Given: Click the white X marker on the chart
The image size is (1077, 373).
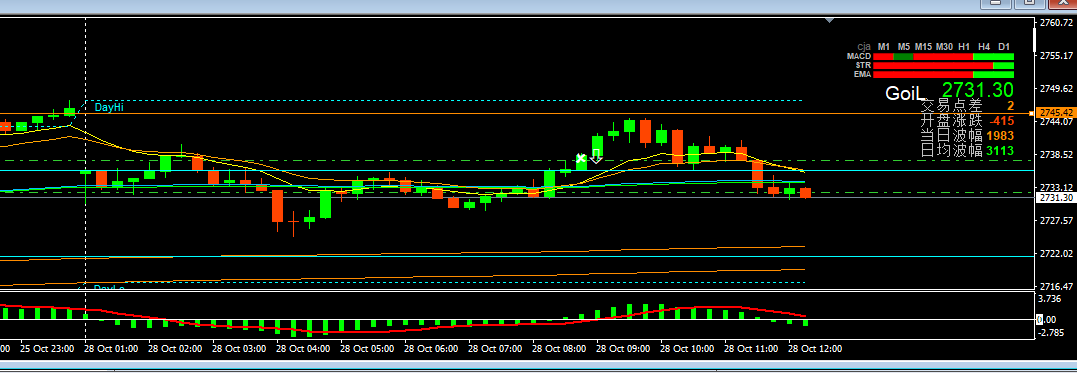Looking at the screenshot, I should [580, 158].
